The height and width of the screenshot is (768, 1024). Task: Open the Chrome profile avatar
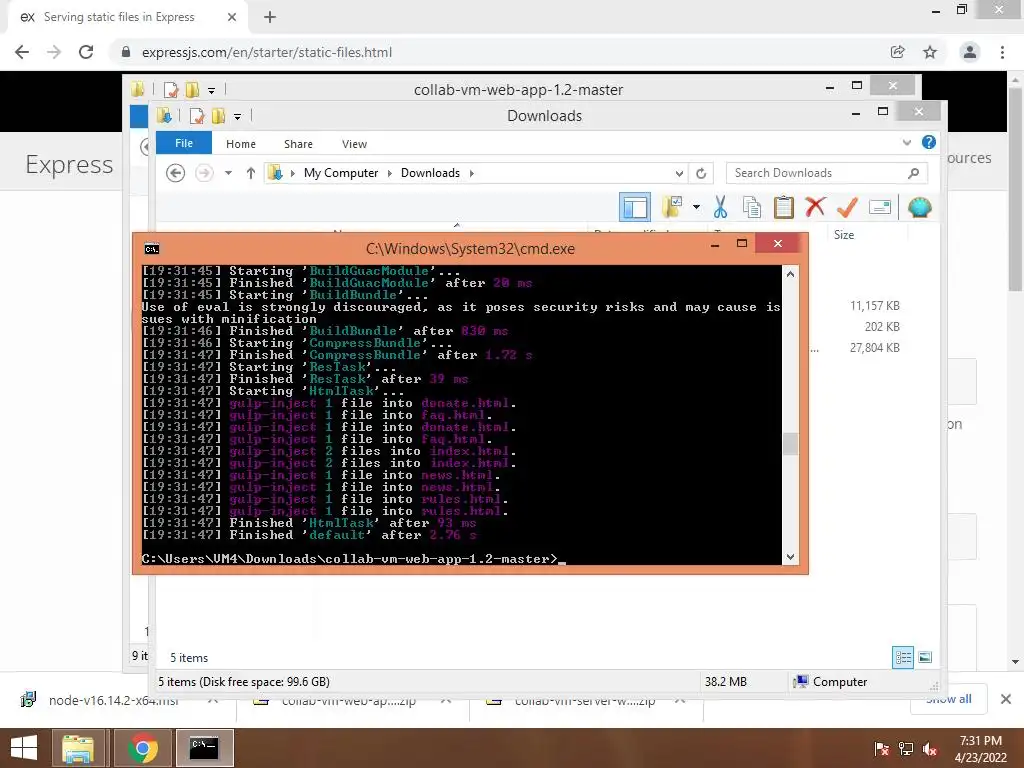pyautogui.click(x=970, y=52)
